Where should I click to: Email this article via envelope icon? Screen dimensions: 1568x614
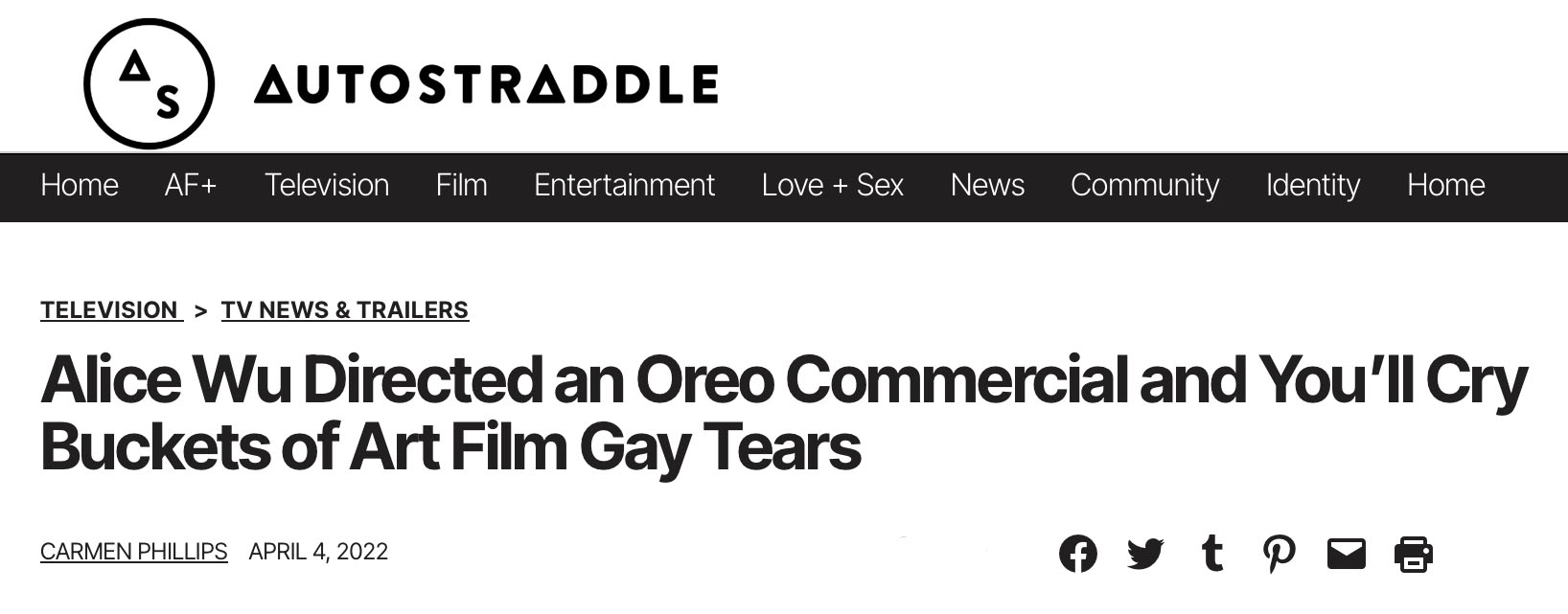(1346, 554)
